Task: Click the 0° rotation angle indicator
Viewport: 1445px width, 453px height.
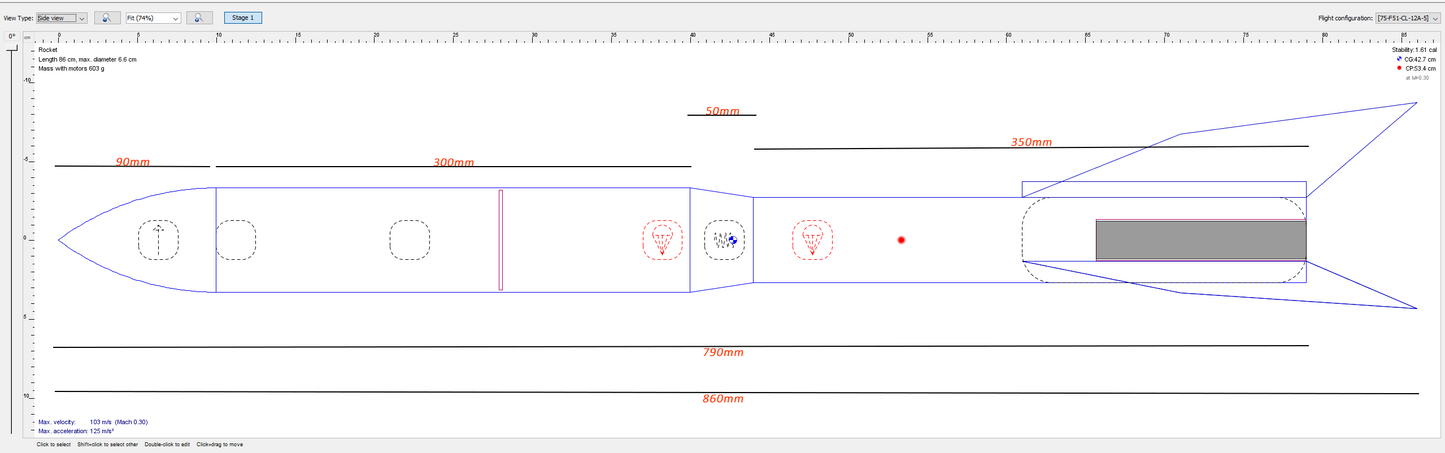Action: tap(12, 36)
